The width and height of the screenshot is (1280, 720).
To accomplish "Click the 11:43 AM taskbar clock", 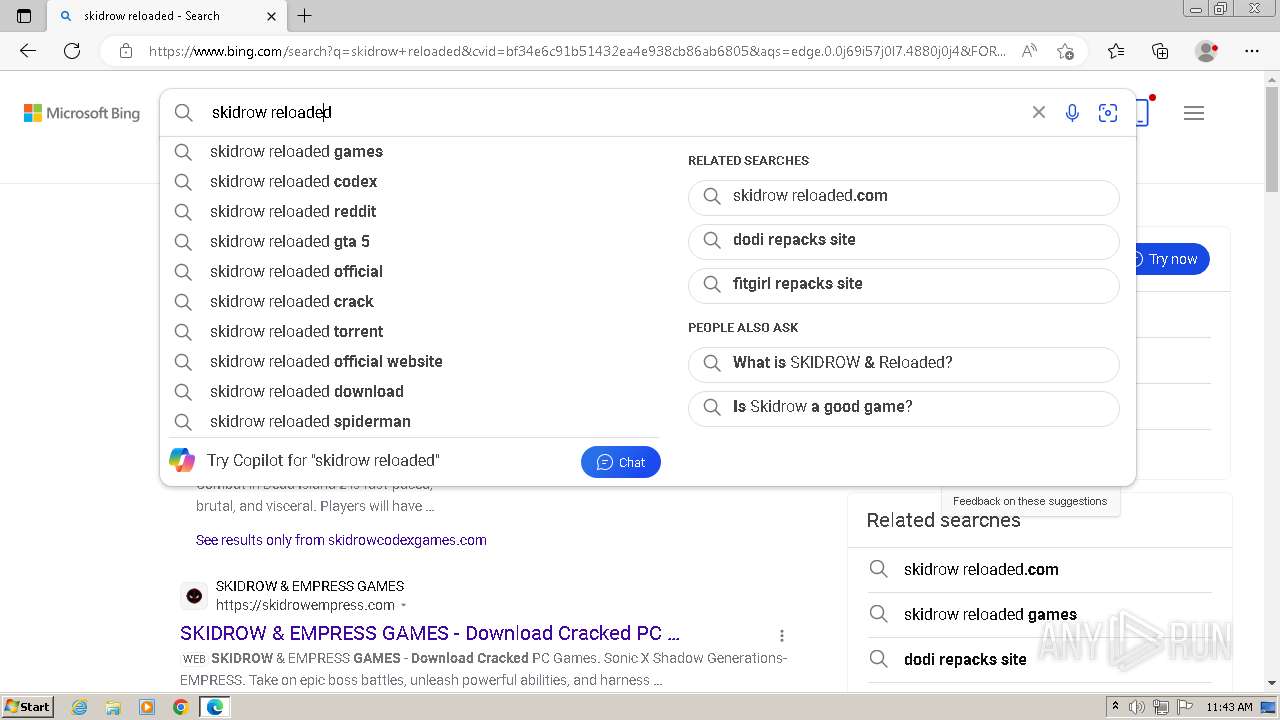I will (x=1229, y=707).
